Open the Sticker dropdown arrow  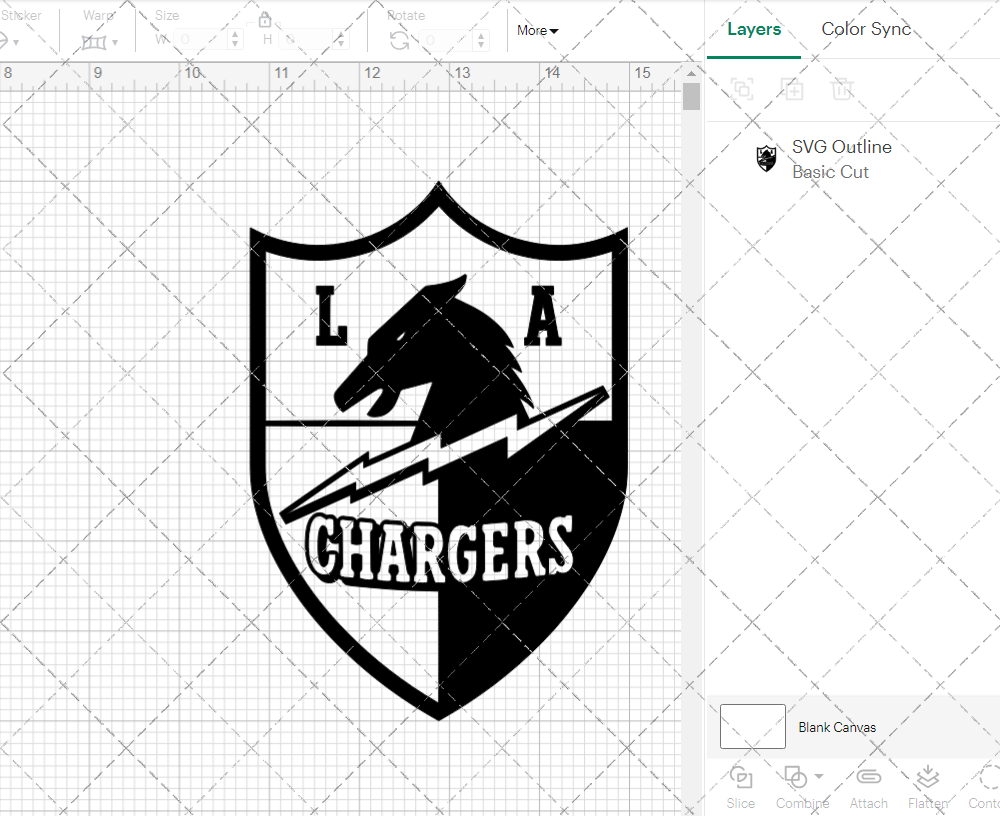pos(16,43)
